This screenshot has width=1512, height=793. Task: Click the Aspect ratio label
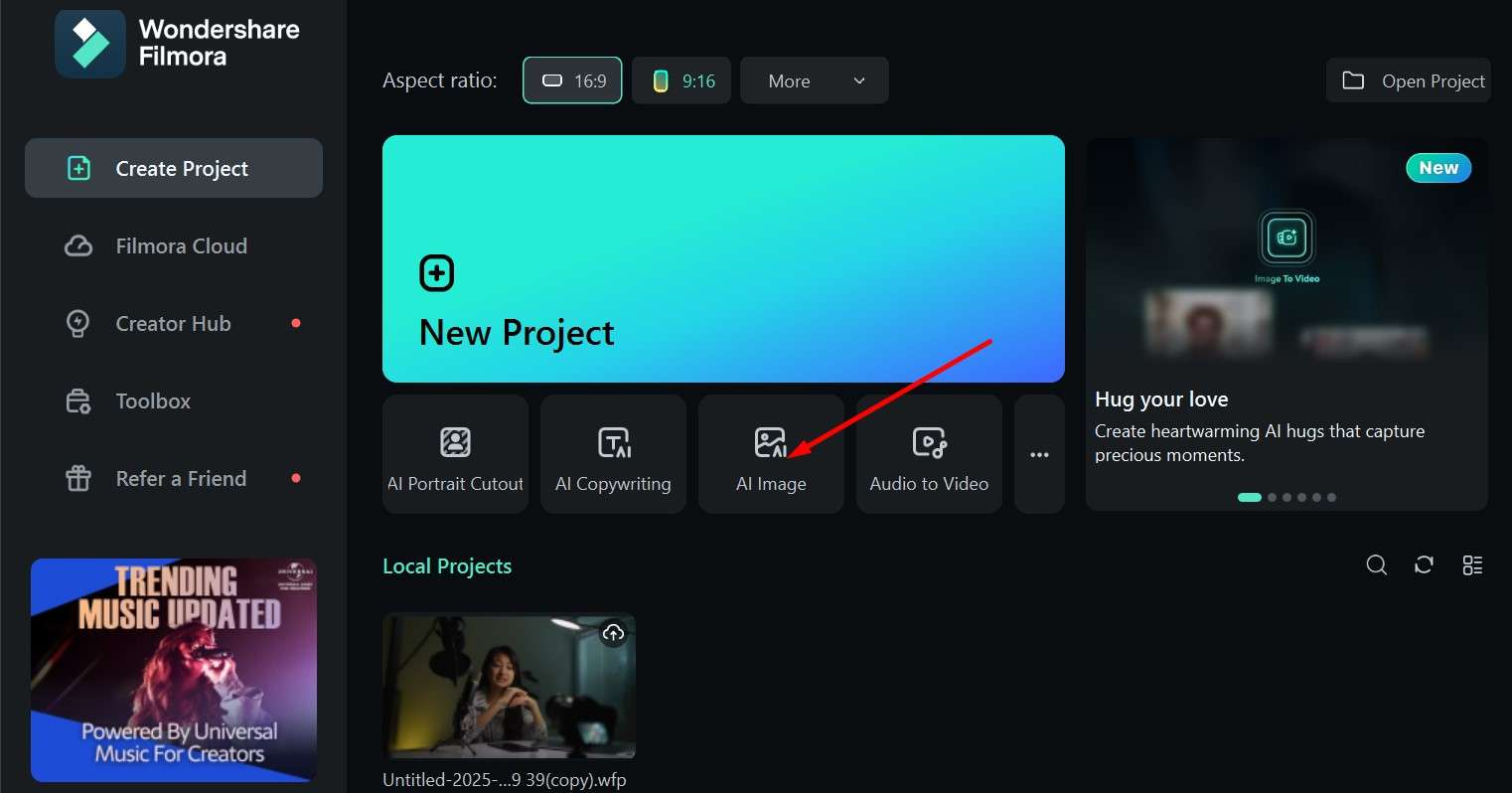[x=440, y=80]
